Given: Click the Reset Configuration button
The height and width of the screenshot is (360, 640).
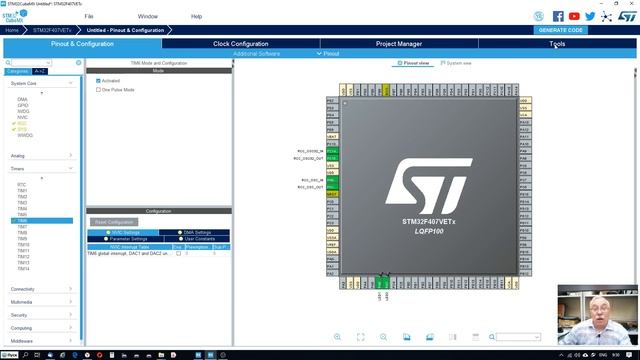Looking at the screenshot, I should point(114,222).
